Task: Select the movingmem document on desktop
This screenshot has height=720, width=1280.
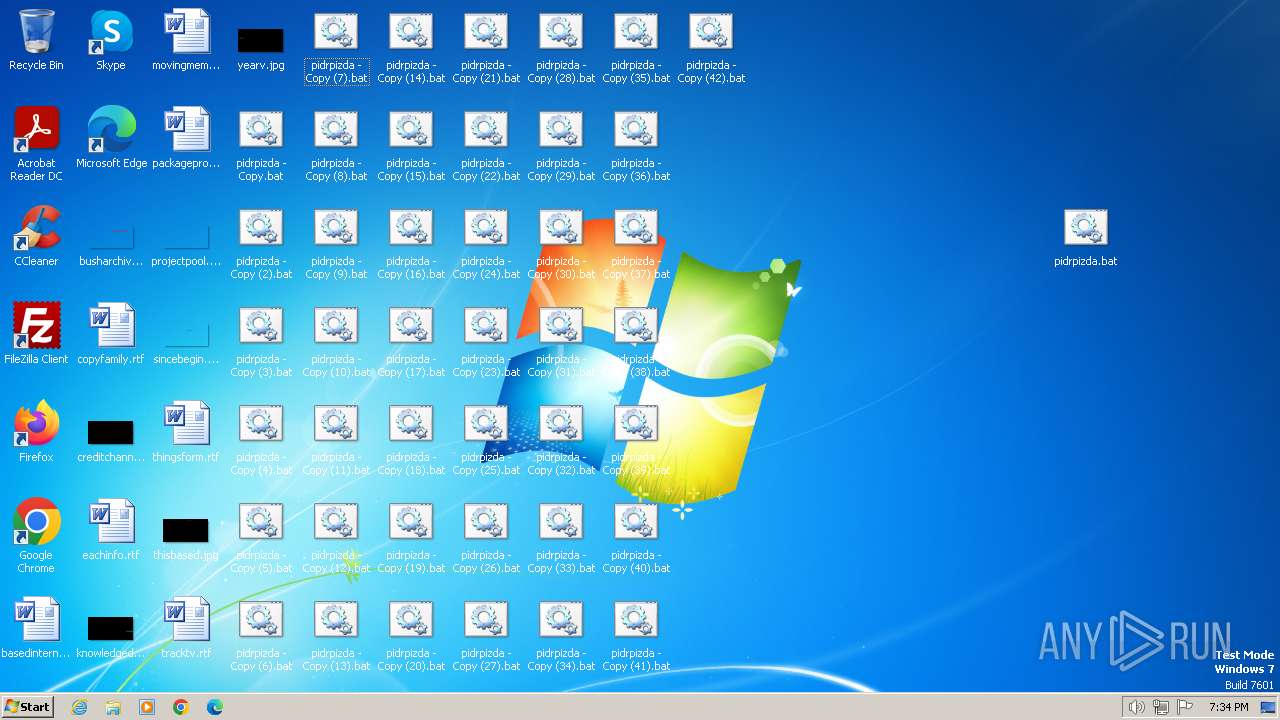Action: point(186,40)
